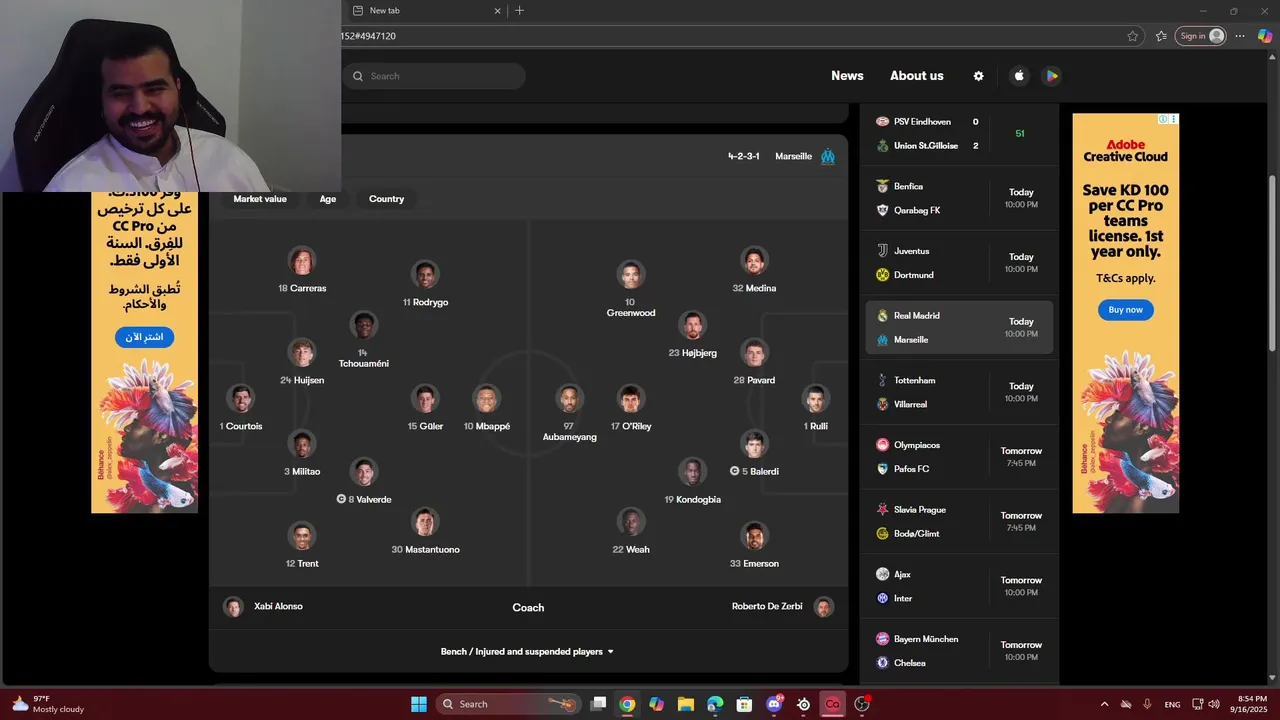Click Courtois goalkeeper player photo
Image resolution: width=1280 pixels, height=720 pixels.
(241, 399)
